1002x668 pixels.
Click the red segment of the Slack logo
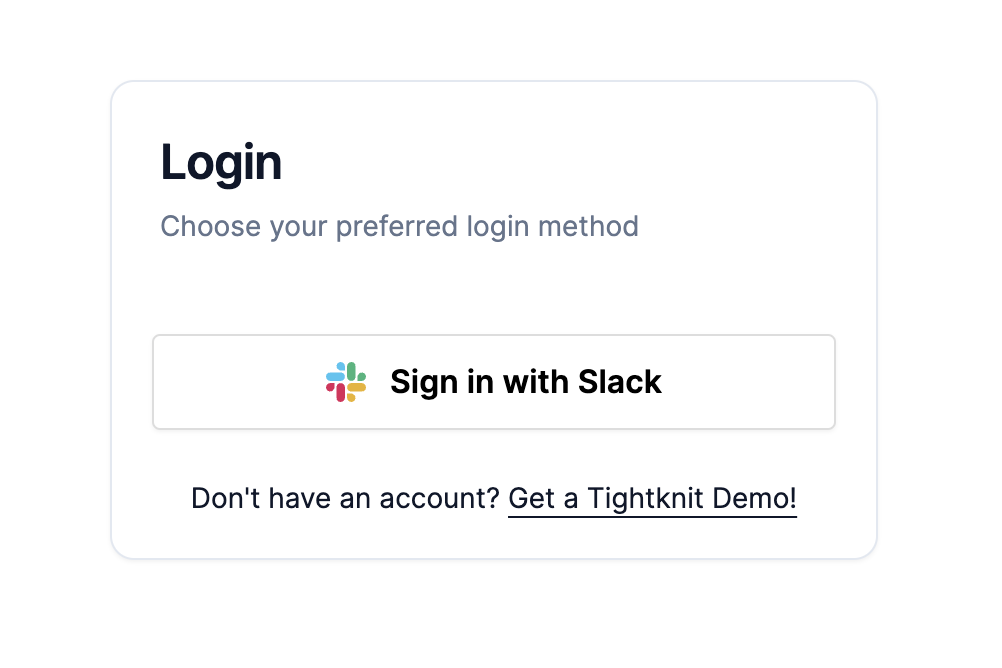339,392
